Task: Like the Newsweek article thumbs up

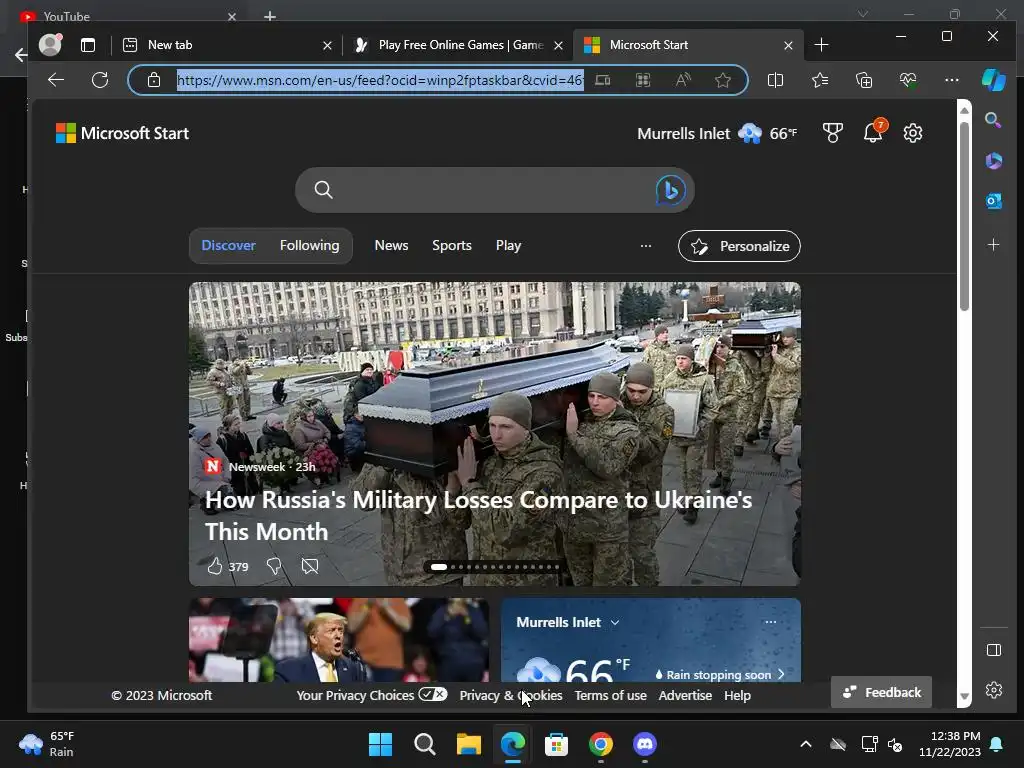Action: (216, 566)
